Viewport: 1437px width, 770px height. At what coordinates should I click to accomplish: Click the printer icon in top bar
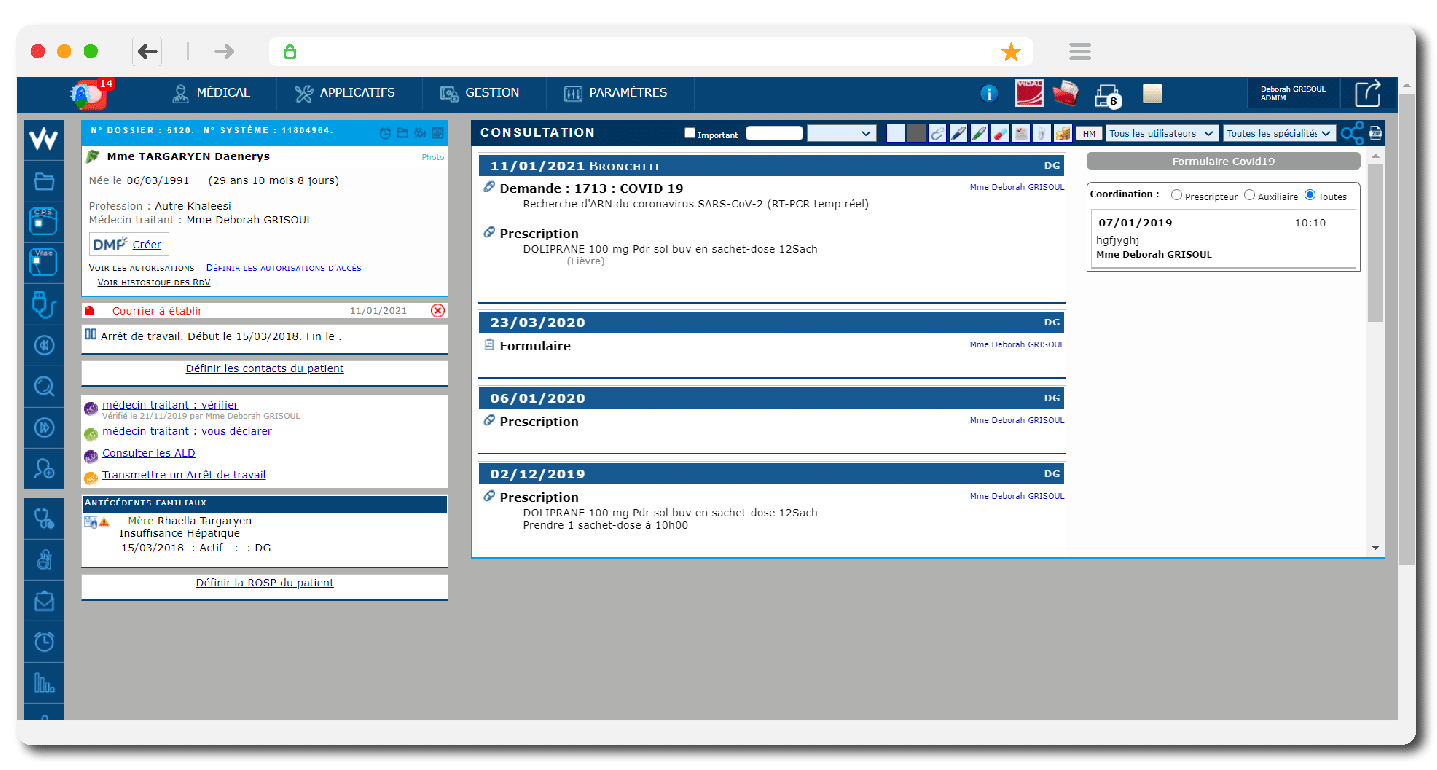click(x=1107, y=95)
